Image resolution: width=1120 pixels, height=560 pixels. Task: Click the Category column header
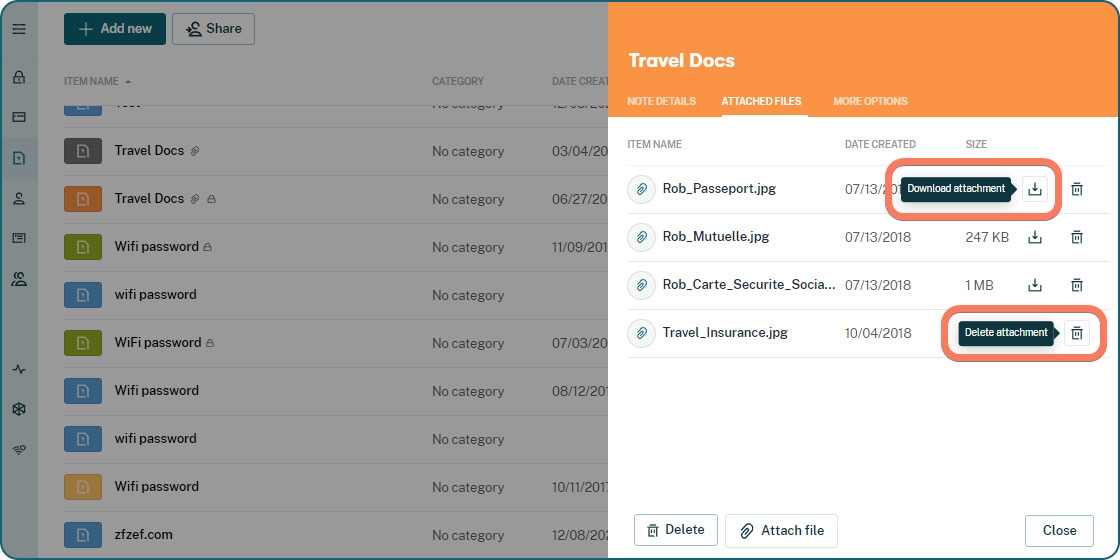click(x=458, y=81)
